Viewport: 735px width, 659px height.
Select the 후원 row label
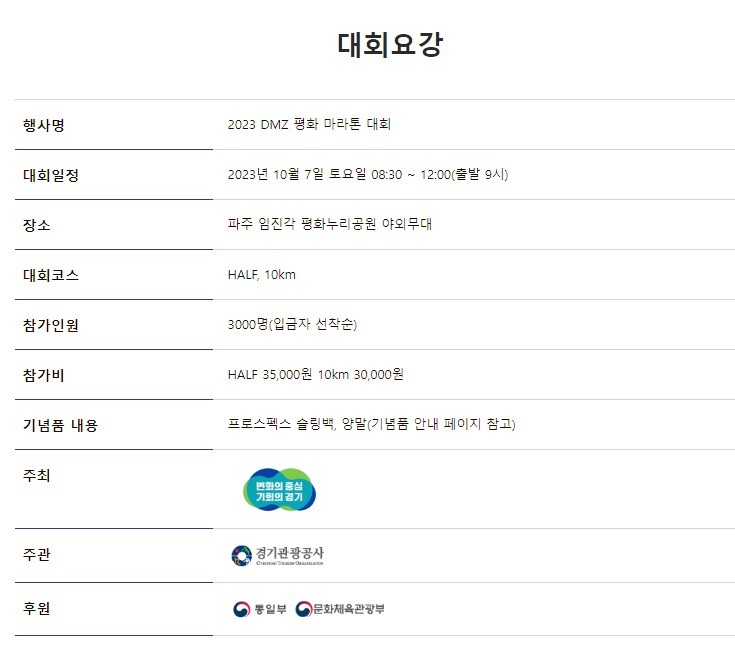pyautogui.click(x=37, y=609)
